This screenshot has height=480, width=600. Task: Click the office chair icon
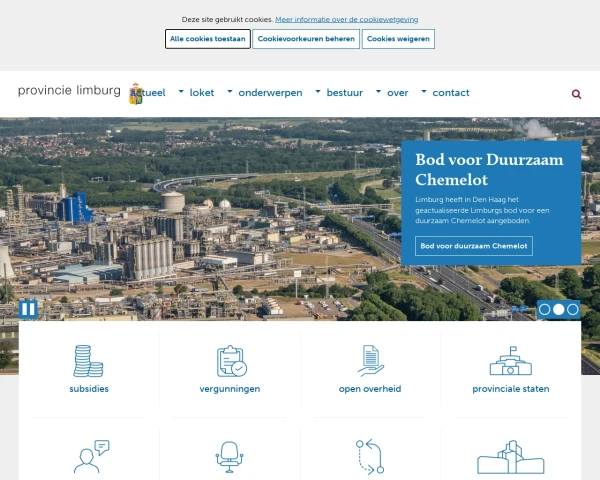(x=229, y=457)
